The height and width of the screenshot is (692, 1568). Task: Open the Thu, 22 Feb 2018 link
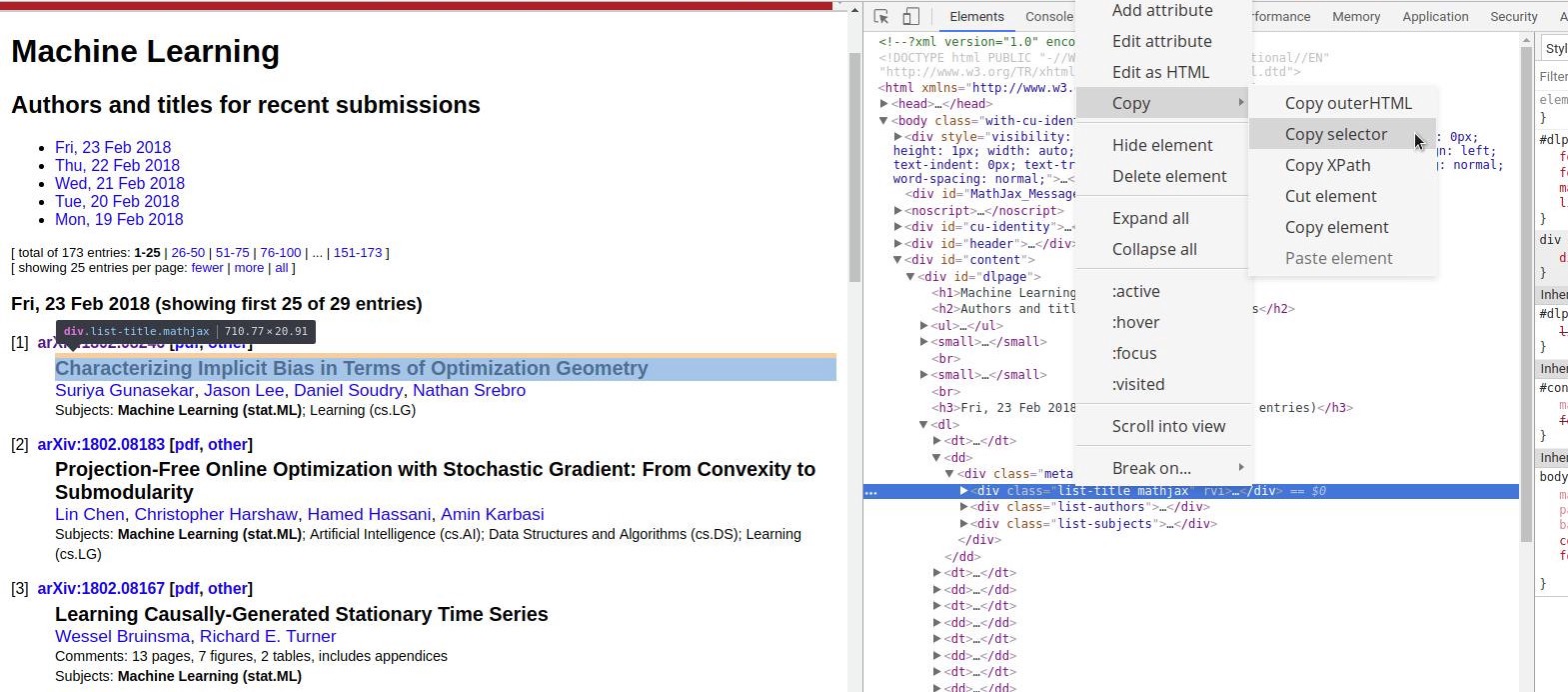[117, 165]
